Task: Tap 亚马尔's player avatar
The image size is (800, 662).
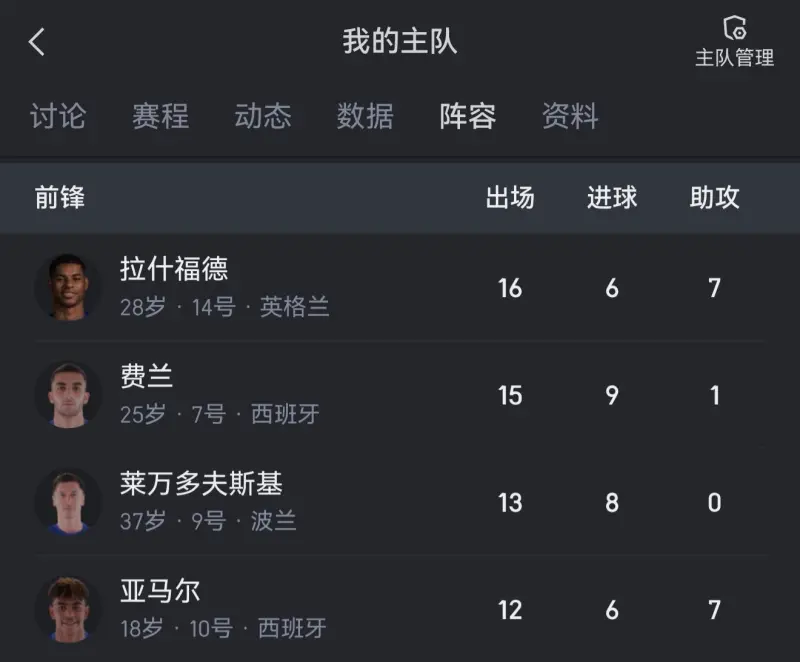Action: [68, 609]
